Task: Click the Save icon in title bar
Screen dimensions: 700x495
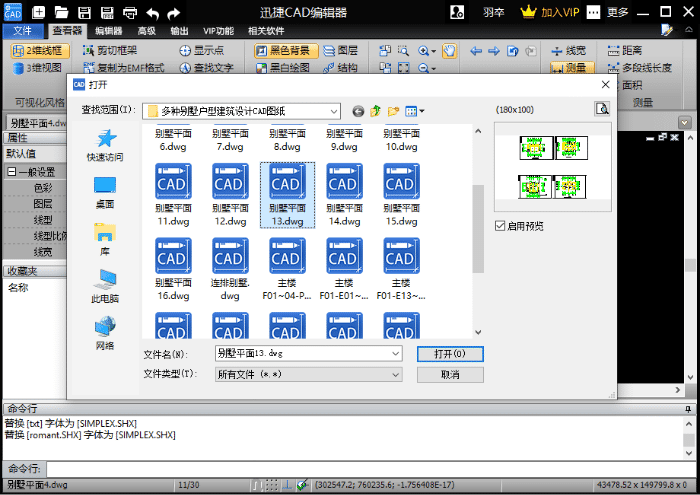Action: click(84, 12)
